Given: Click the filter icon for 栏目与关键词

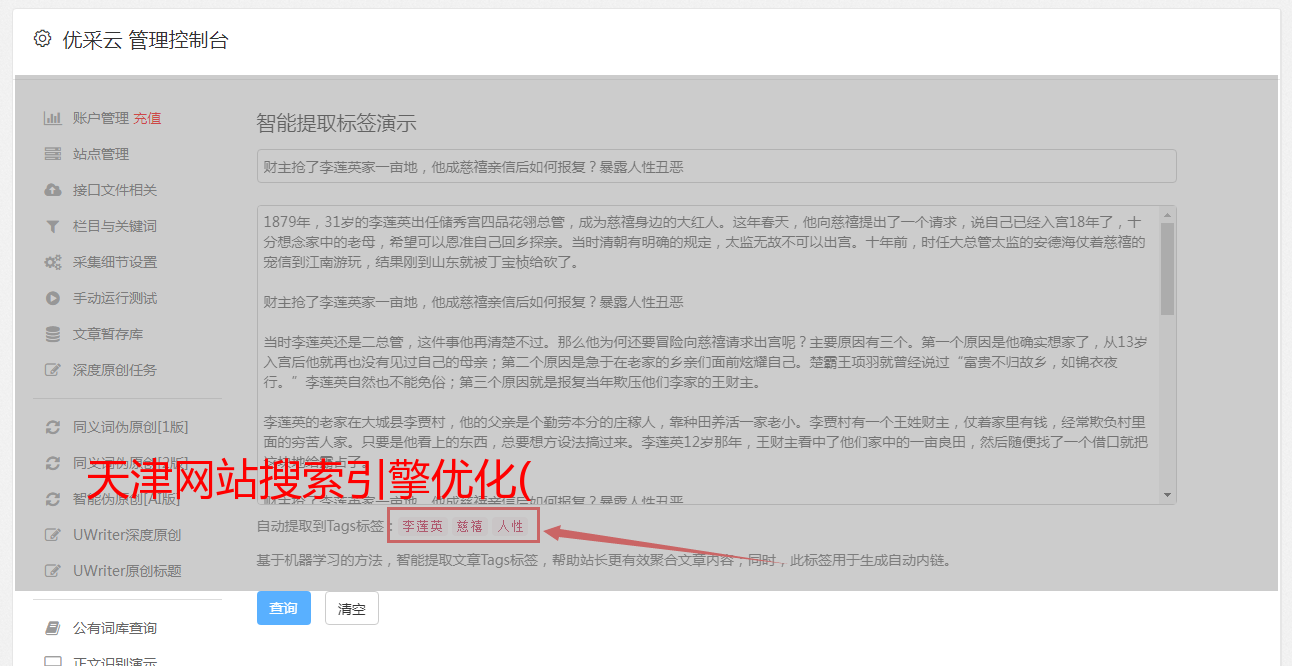Looking at the screenshot, I should (x=53, y=226).
